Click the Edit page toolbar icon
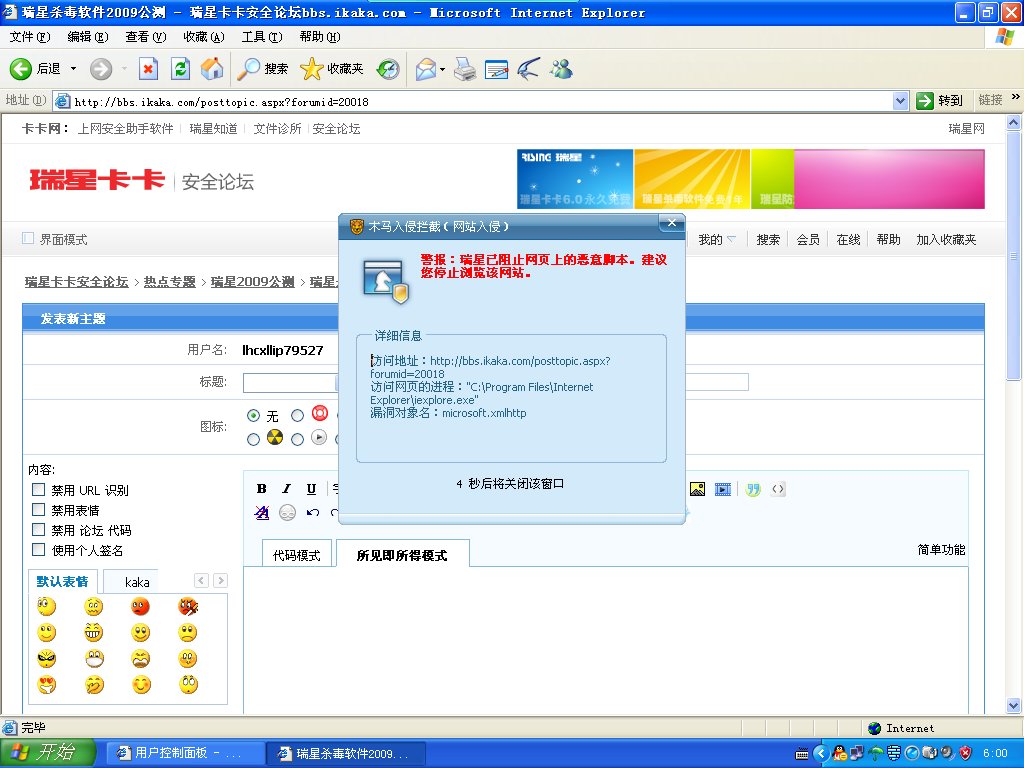 (496, 69)
